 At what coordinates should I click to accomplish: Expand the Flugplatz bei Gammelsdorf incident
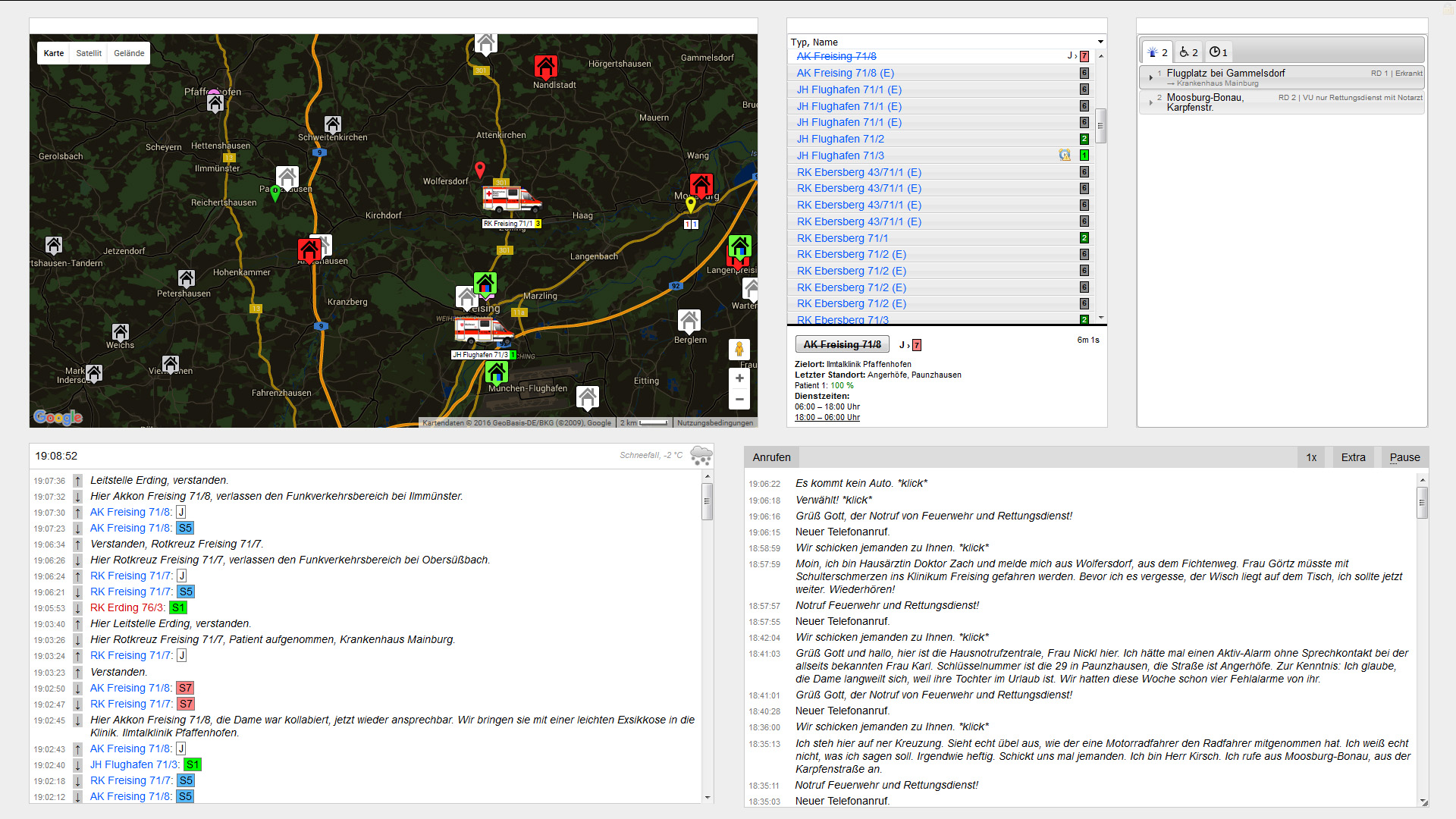tap(1150, 77)
